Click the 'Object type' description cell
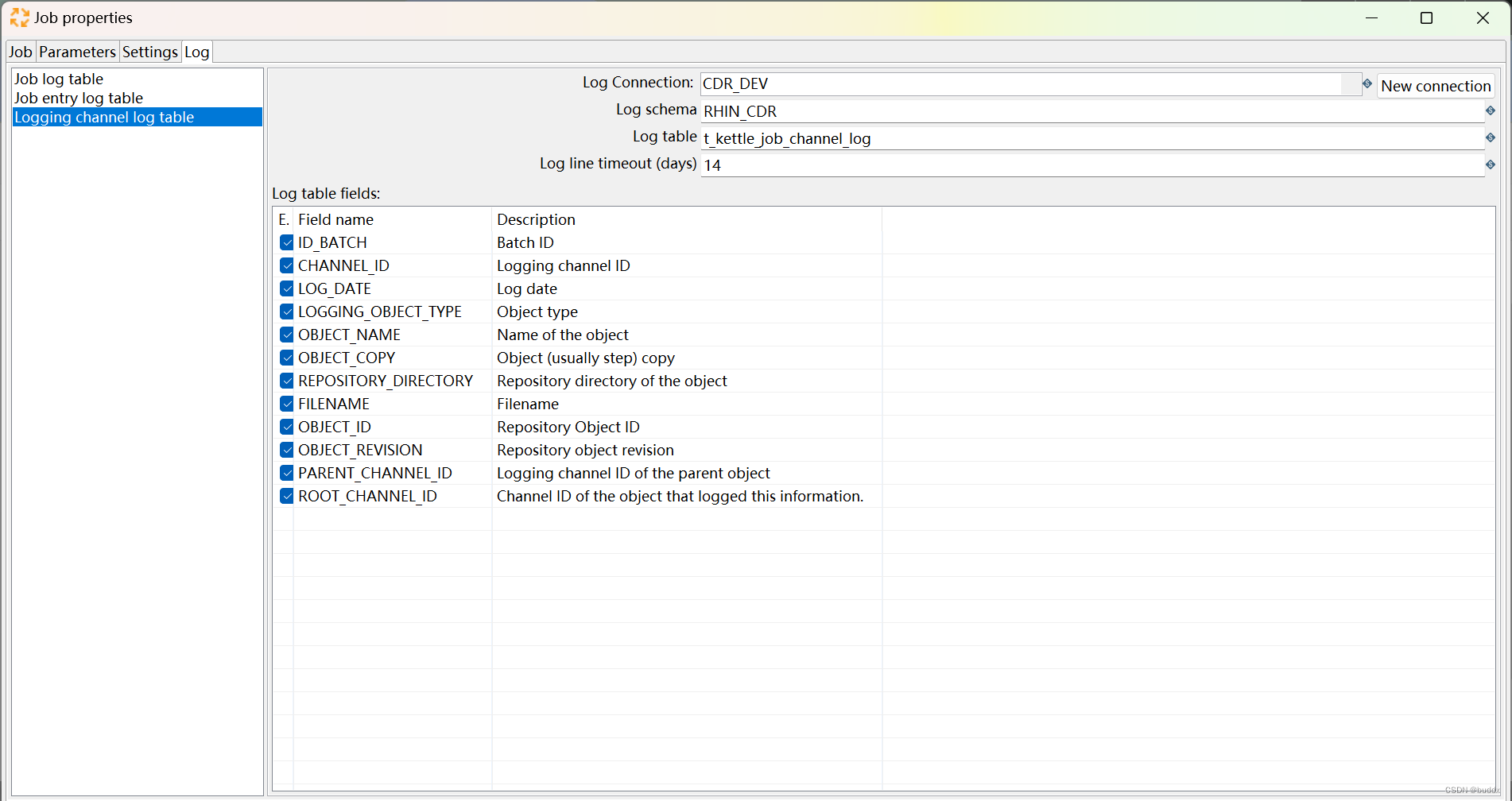The height and width of the screenshot is (801, 1512). pos(687,311)
